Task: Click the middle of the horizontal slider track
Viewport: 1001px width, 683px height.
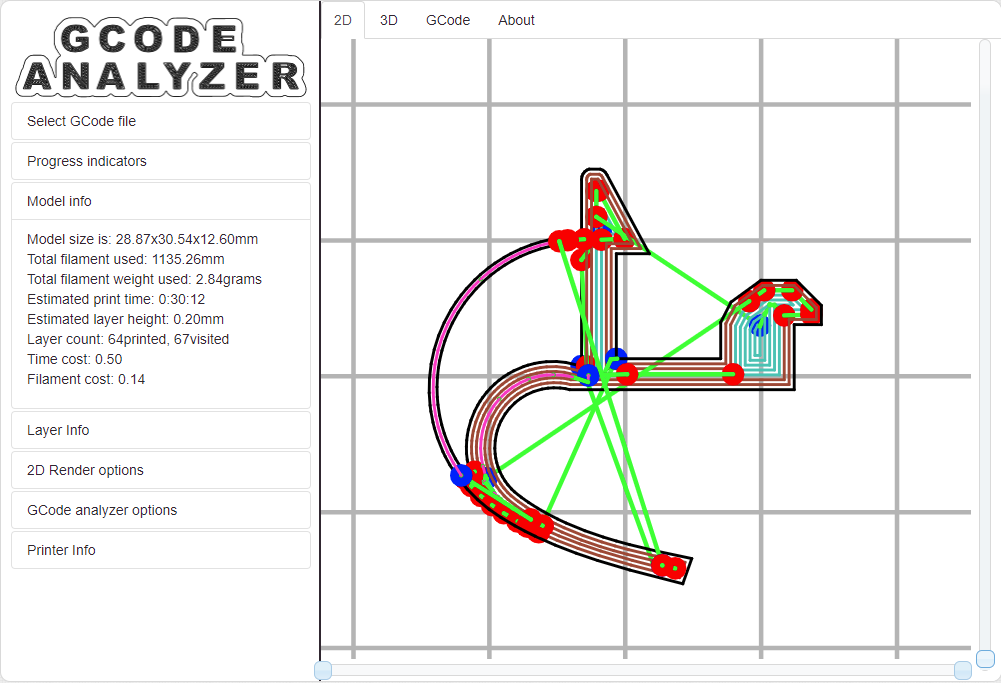Action: coord(643,670)
